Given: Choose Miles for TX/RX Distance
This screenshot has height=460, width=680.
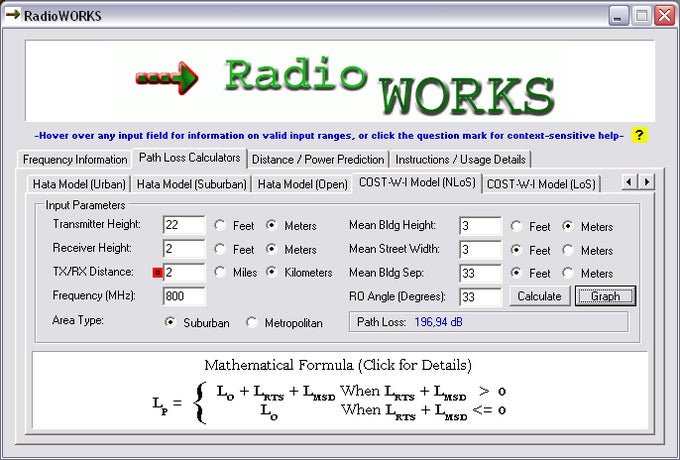Looking at the screenshot, I should click(x=236, y=272).
